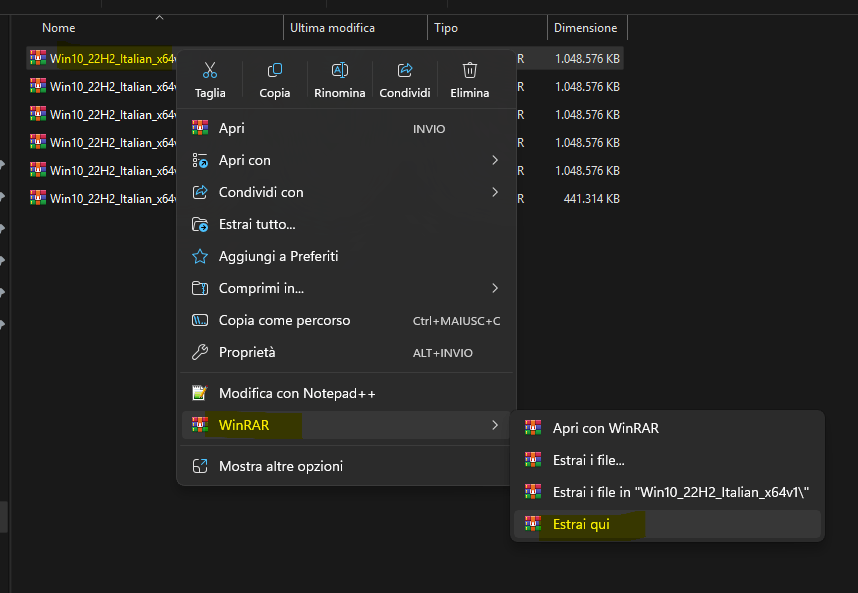Expand the Apri con submenu arrow
This screenshot has height=593, width=858.
point(495,160)
